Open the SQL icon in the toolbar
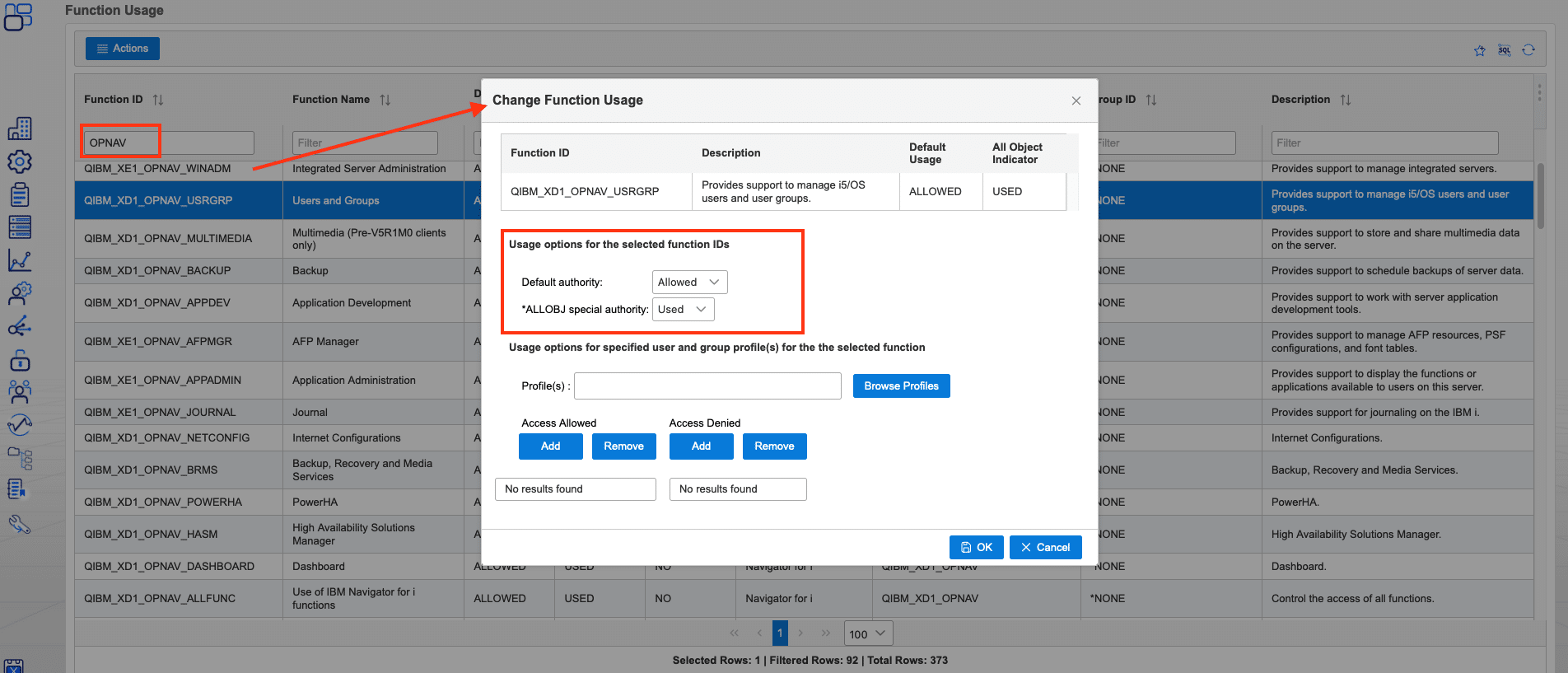The width and height of the screenshot is (1568, 673). pos(1504,51)
